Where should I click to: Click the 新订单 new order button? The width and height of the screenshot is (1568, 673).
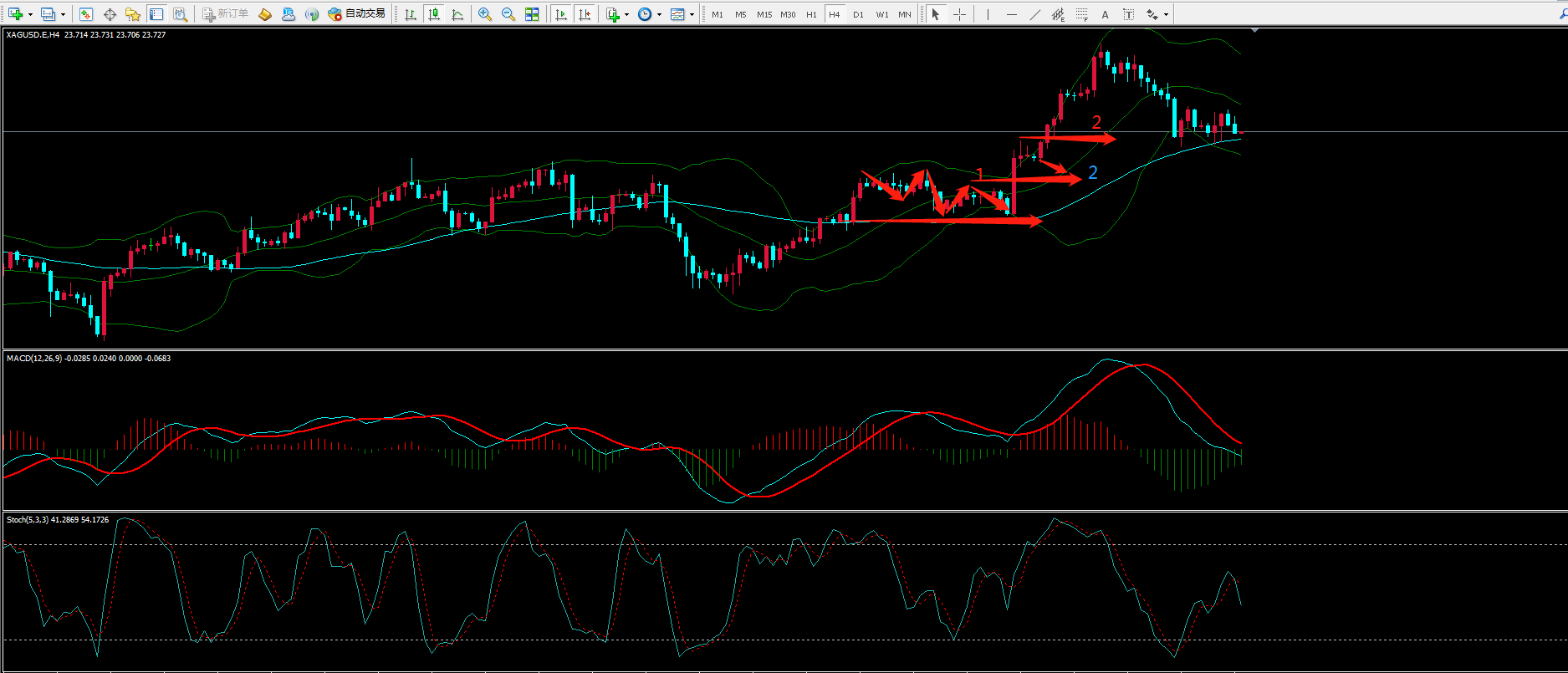click(225, 14)
